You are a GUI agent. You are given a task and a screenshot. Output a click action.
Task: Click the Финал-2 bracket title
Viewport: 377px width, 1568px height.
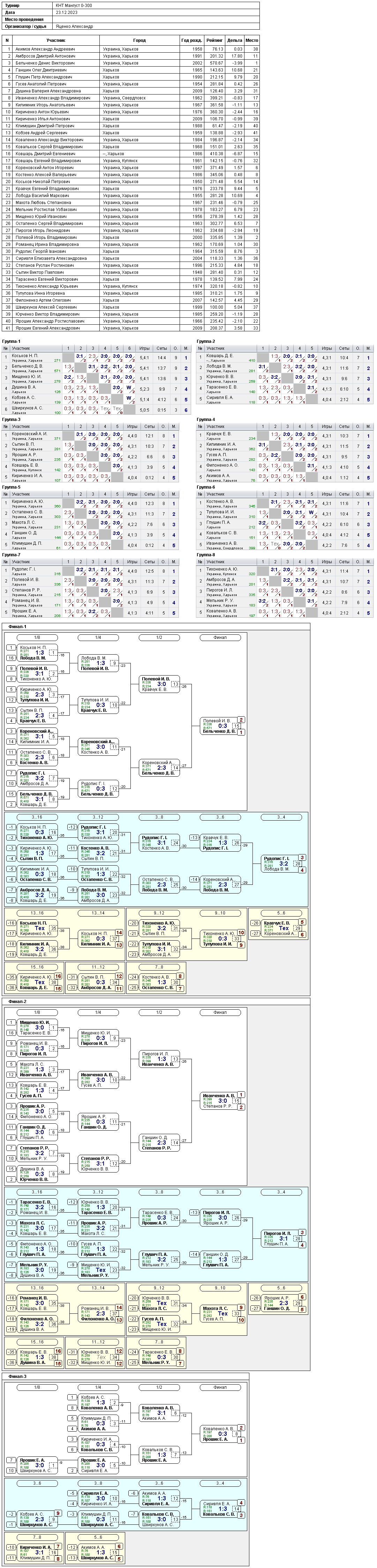[18, 1001]
